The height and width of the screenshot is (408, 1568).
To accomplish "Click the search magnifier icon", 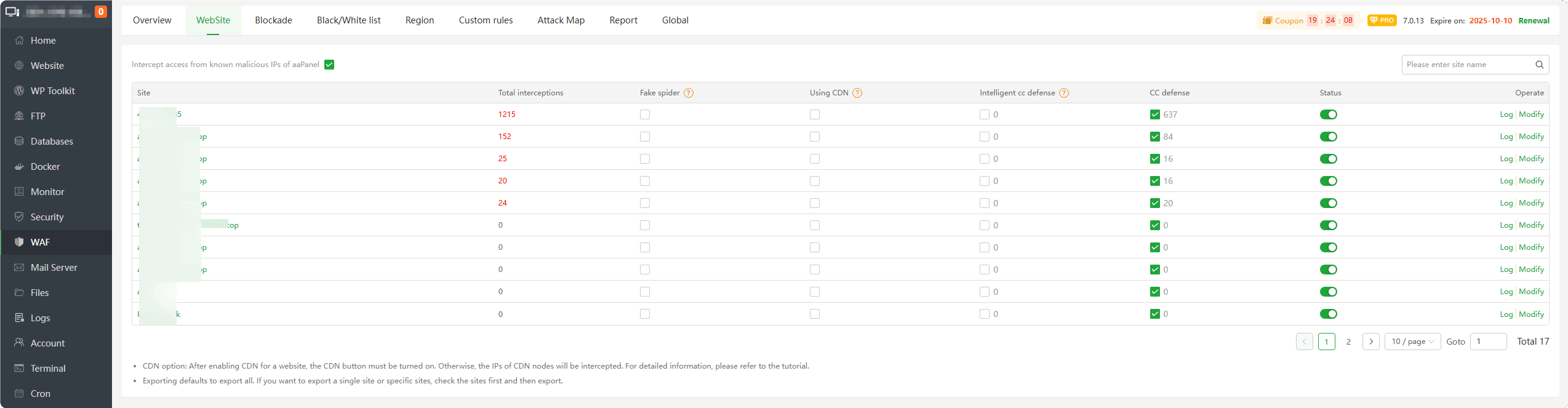I will pos(1539,65).
